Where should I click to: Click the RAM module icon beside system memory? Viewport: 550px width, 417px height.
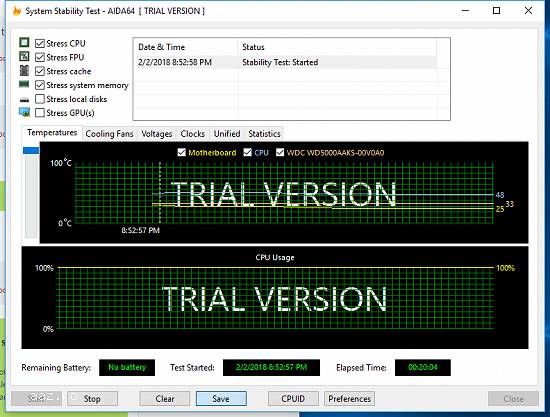(x=24, y=84)
